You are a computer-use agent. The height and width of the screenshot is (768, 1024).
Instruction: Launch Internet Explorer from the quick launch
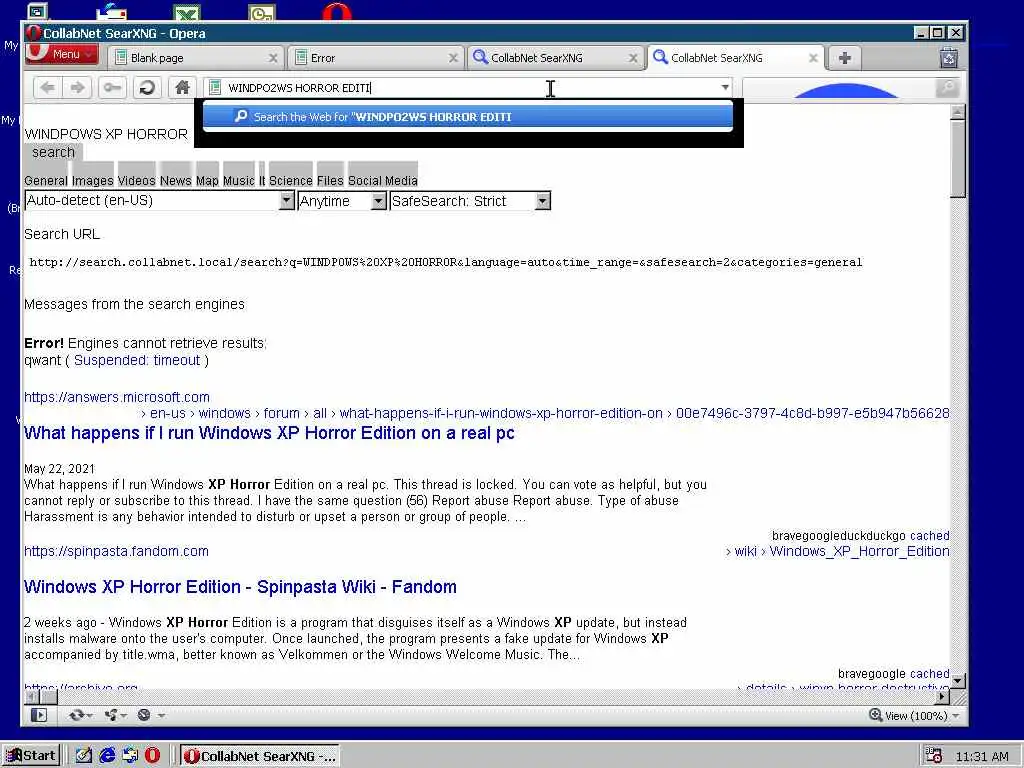point(107,756)
